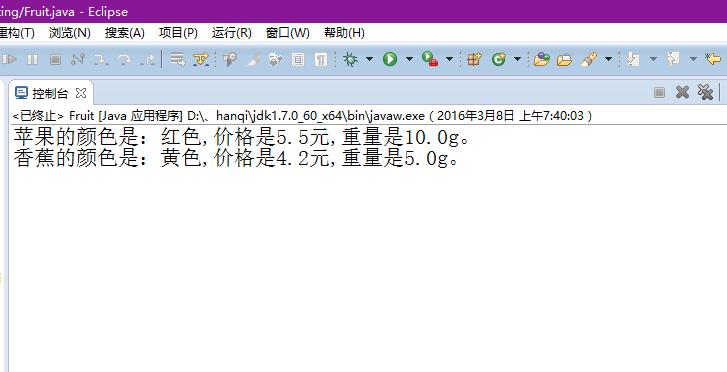Open the Next Annotation dropdown arrow
Viewport: 727px width, 372px height.
tap(653, 59)
